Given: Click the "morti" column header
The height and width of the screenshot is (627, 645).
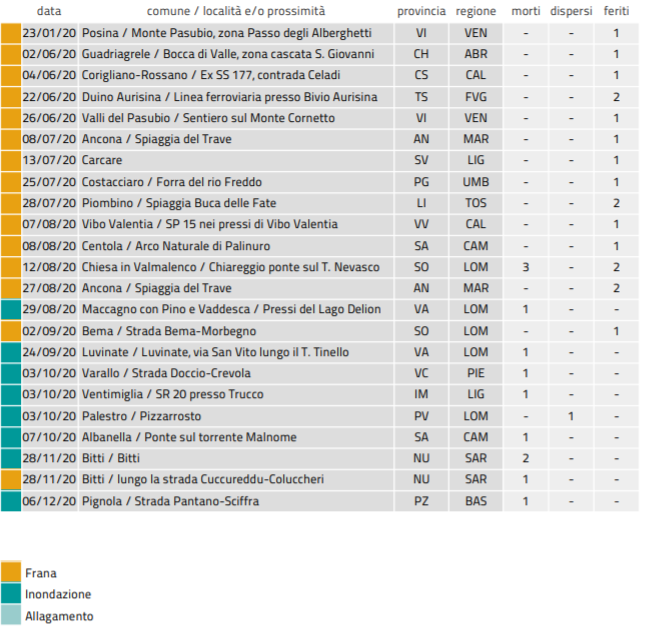Looking at the screenshot, I should pos(525,11).
